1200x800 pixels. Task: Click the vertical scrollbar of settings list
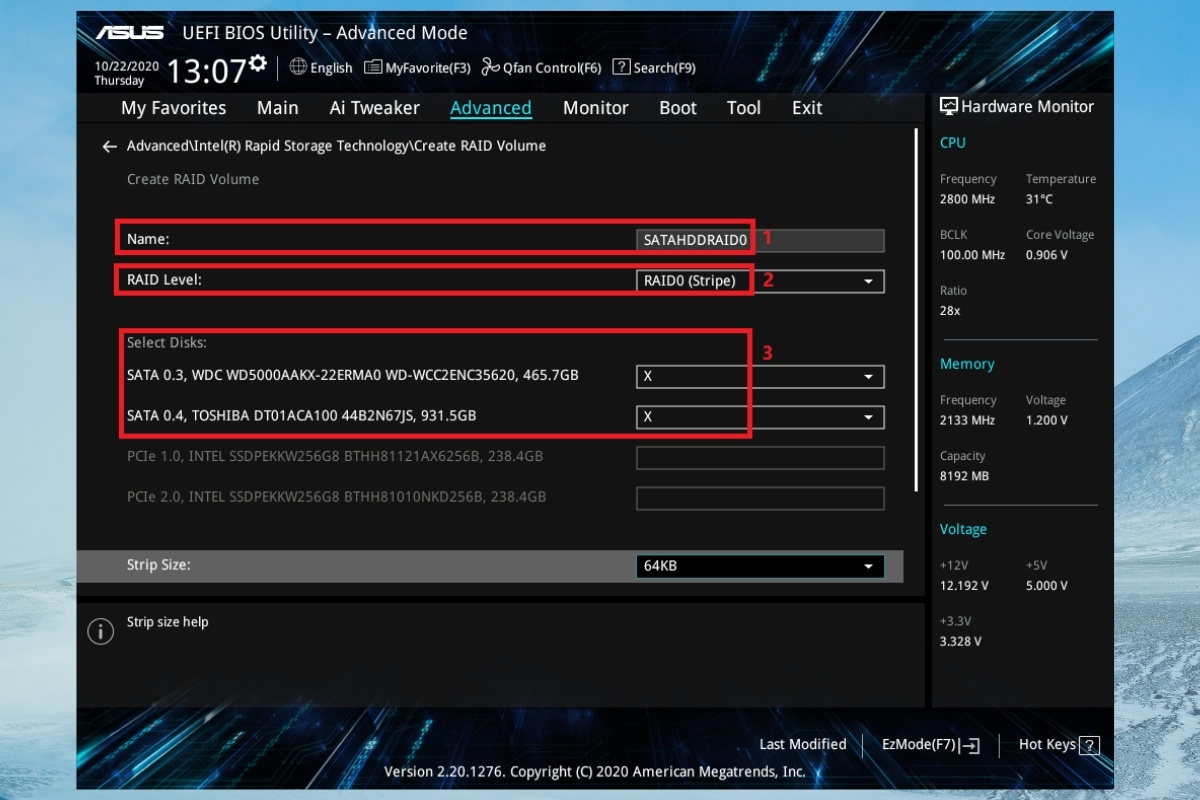917,310
